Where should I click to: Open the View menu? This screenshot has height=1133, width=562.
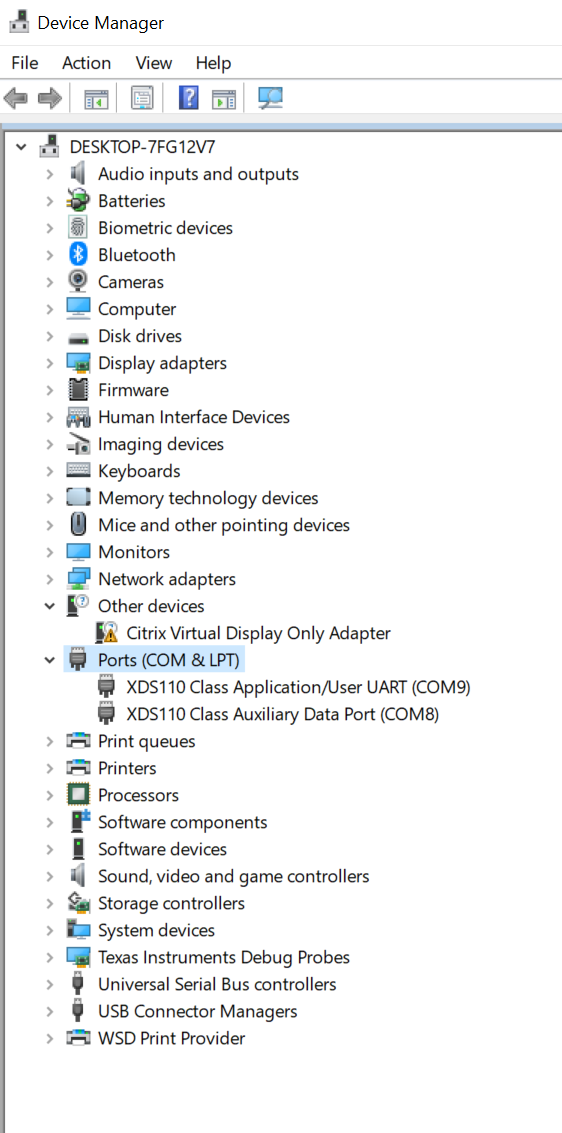154,63
